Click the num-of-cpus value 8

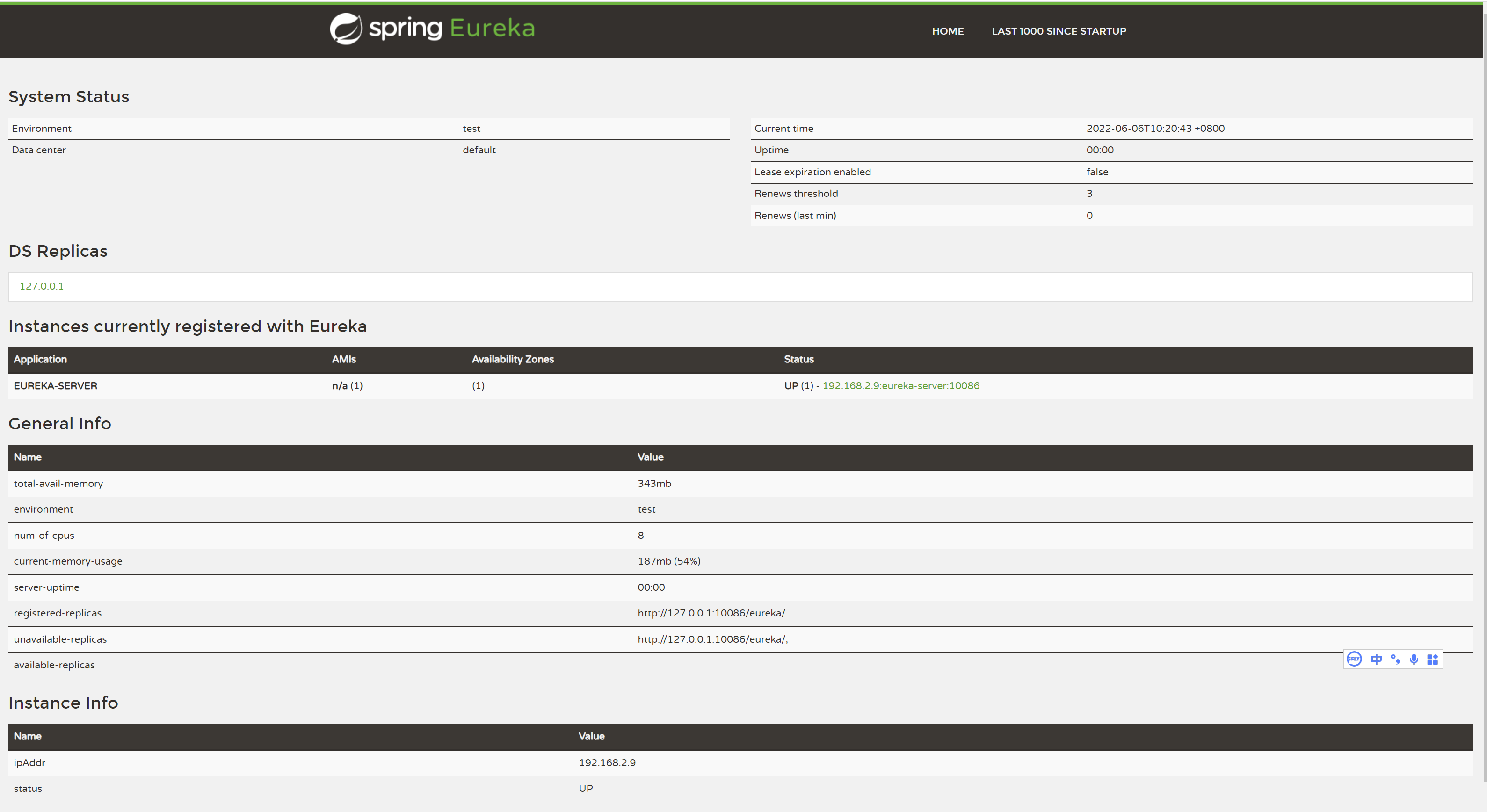641,536
